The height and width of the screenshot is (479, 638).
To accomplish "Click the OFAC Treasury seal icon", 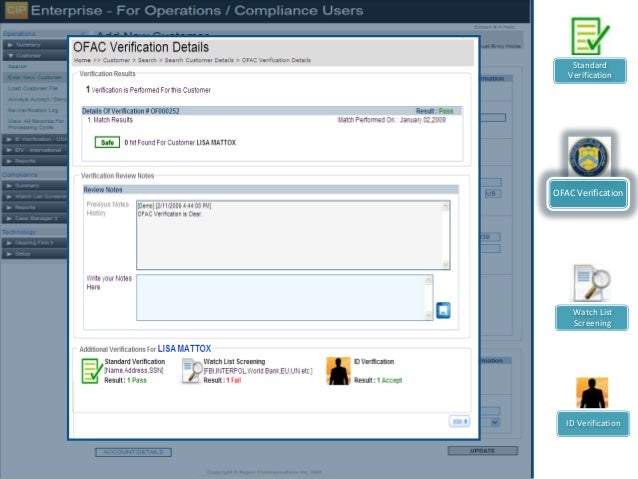I will click(x=589, y=157).
